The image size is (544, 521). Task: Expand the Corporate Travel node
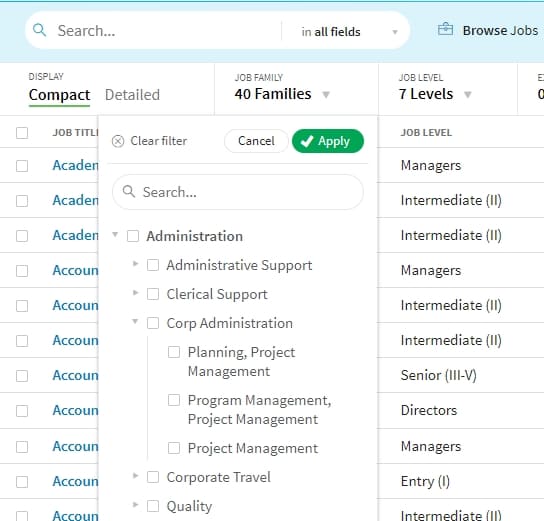pos(136,476)
